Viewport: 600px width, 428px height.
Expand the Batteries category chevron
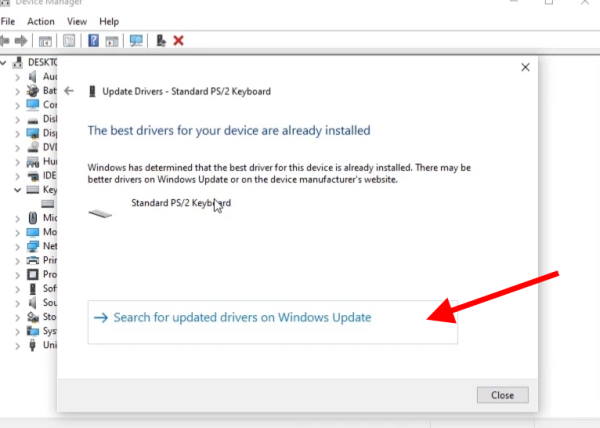(x=18, y=91)
